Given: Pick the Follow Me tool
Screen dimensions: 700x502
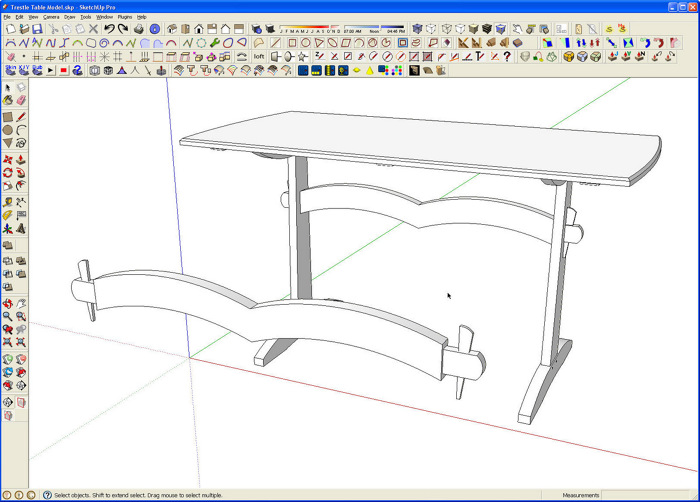Looking at the screenshot, I should (21, 172).
